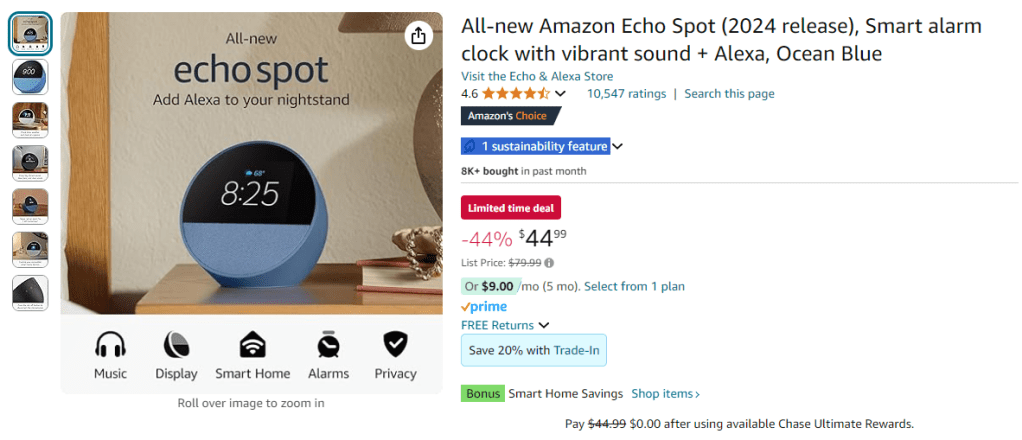Click the Privacy shield icon
The width and height of the screenshot is (1022, 440).
(395, 345)
